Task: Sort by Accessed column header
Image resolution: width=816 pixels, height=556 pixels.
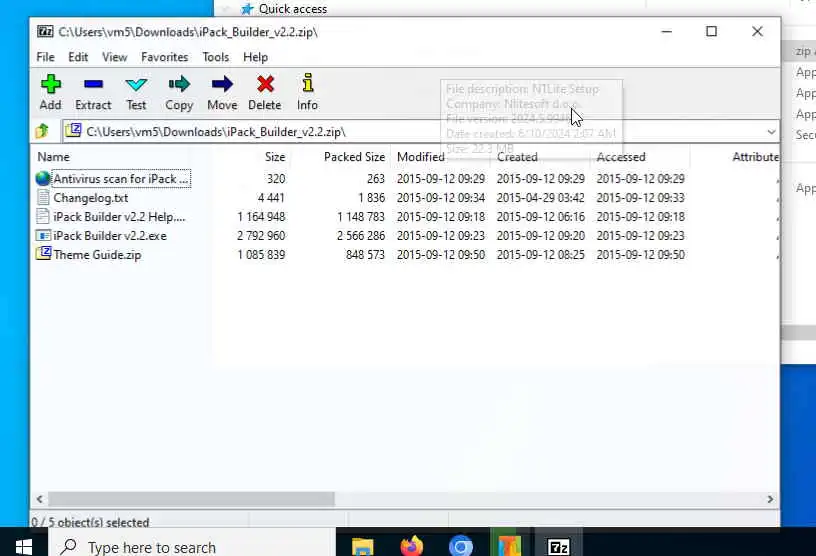Action: tap(621, 157)
